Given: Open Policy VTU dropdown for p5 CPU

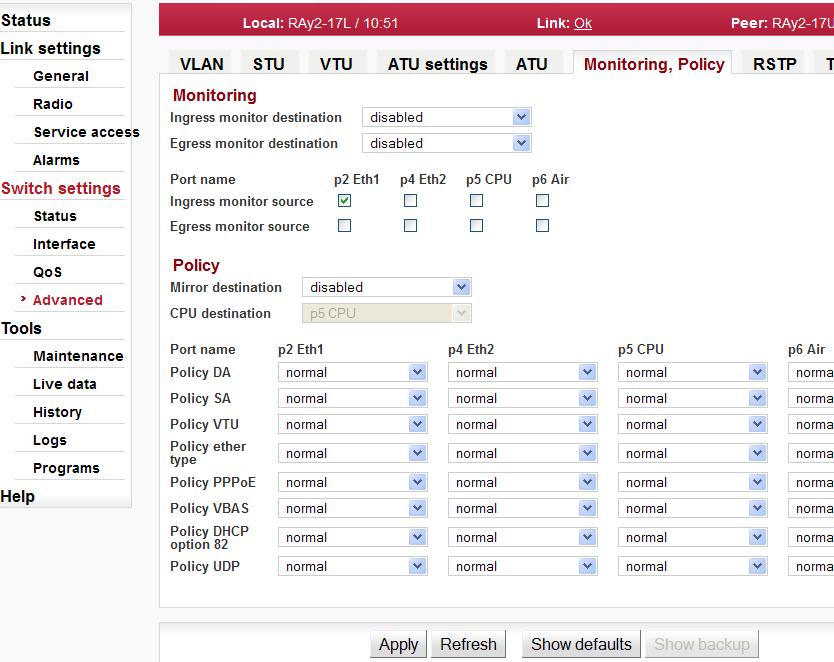Looking at the screenshot, I should (693, 424).
